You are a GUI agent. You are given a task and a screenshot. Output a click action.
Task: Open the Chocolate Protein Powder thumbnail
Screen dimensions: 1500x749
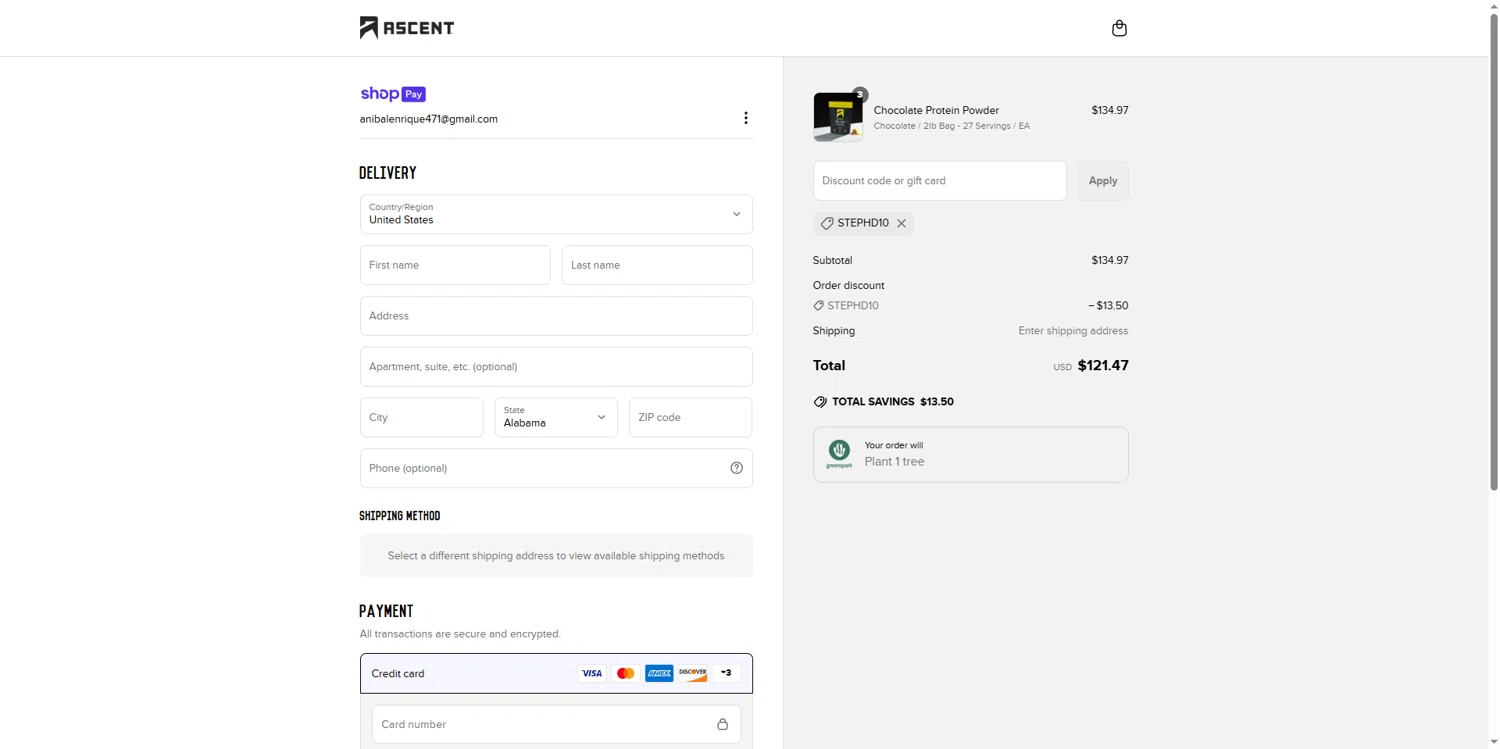[839, 117]
